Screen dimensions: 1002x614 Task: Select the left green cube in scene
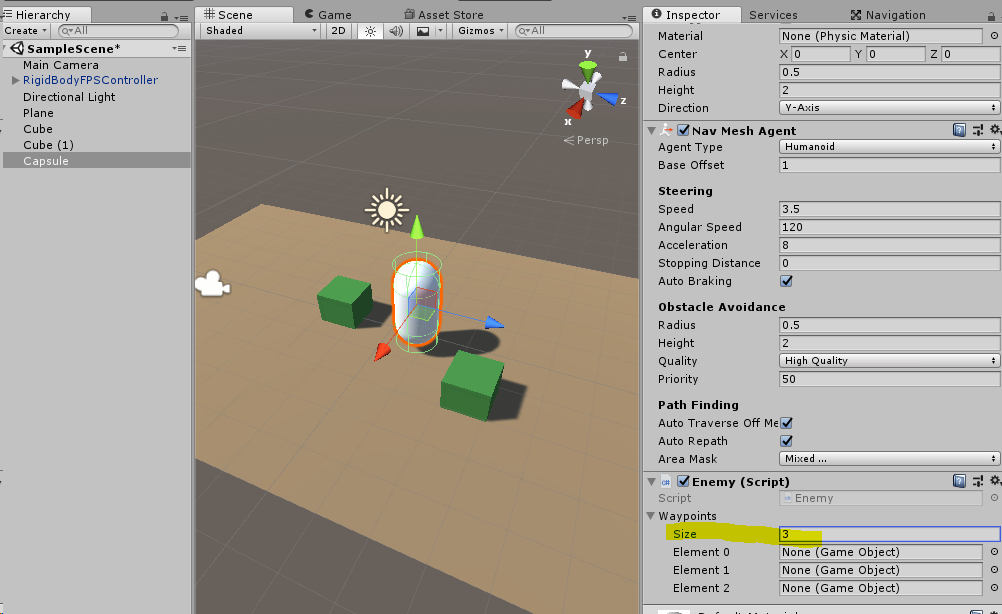(344, 302)
